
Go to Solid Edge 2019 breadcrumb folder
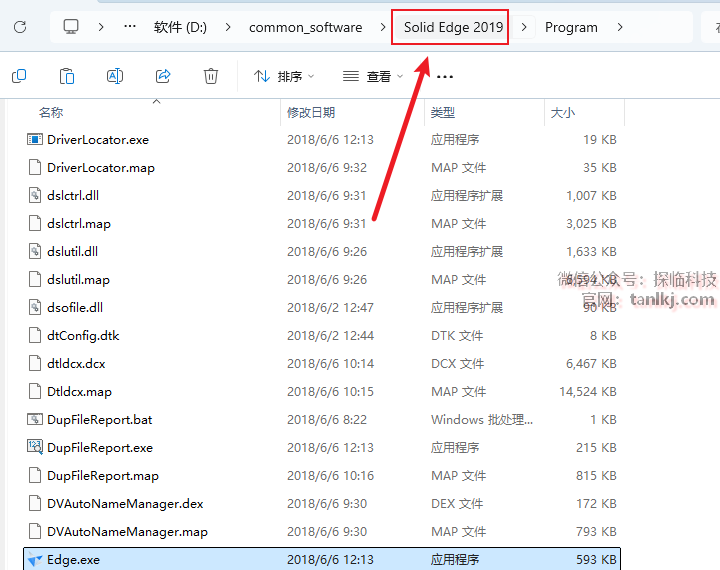click(453, 27)
